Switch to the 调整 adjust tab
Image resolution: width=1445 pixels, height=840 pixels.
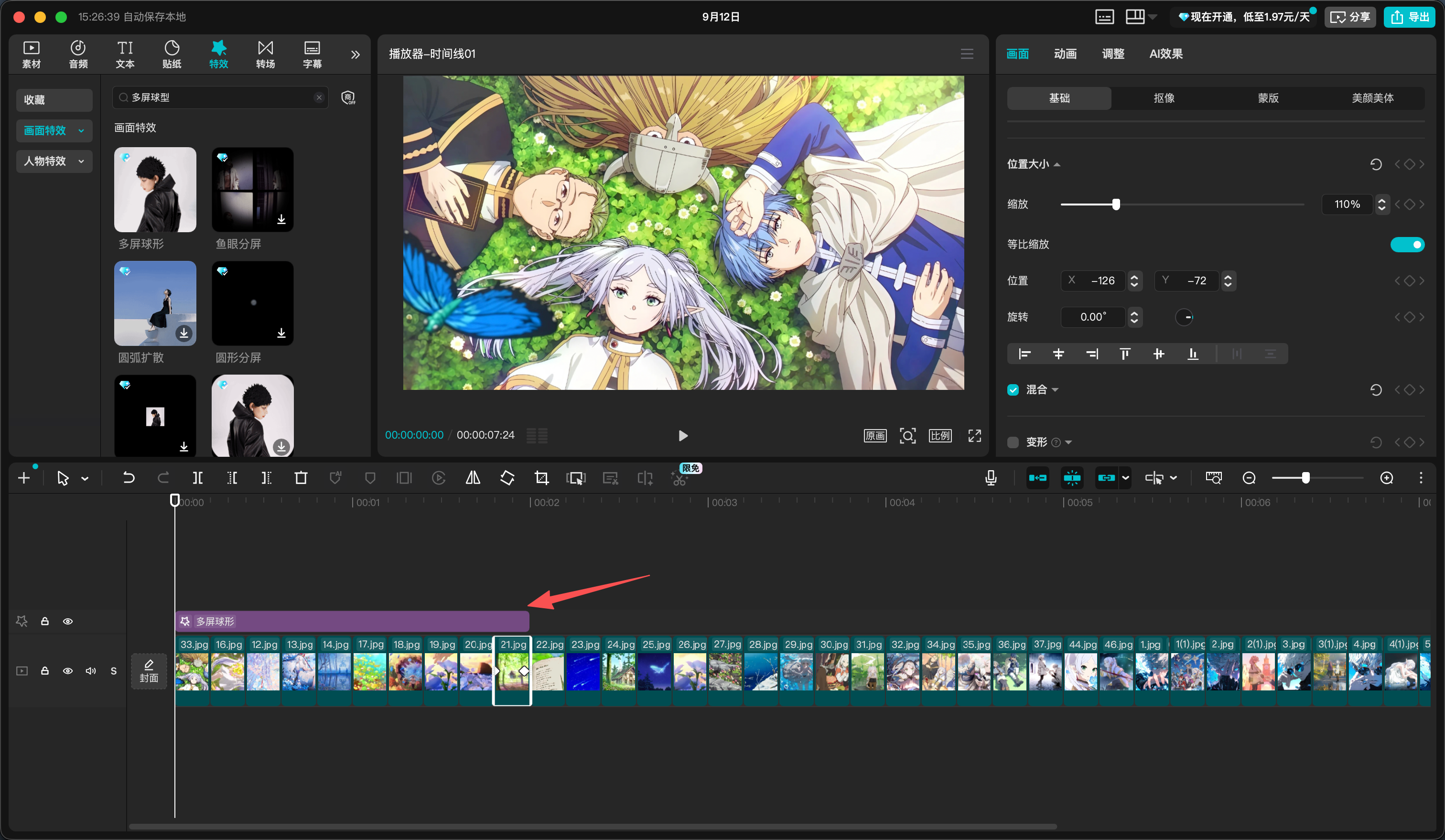point(1113,54)
